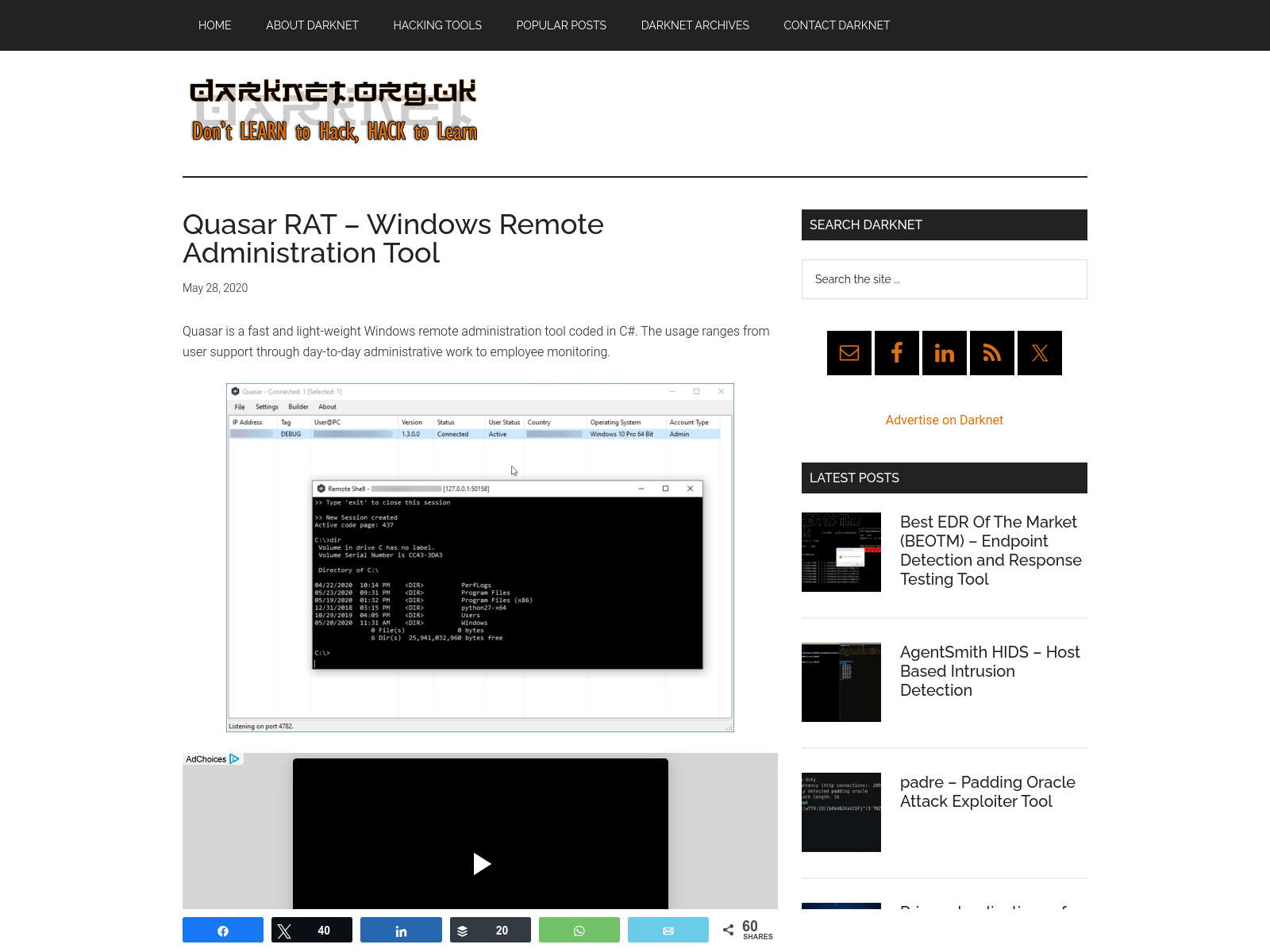Open the RSS feed icon

click(x=992, y=353)
